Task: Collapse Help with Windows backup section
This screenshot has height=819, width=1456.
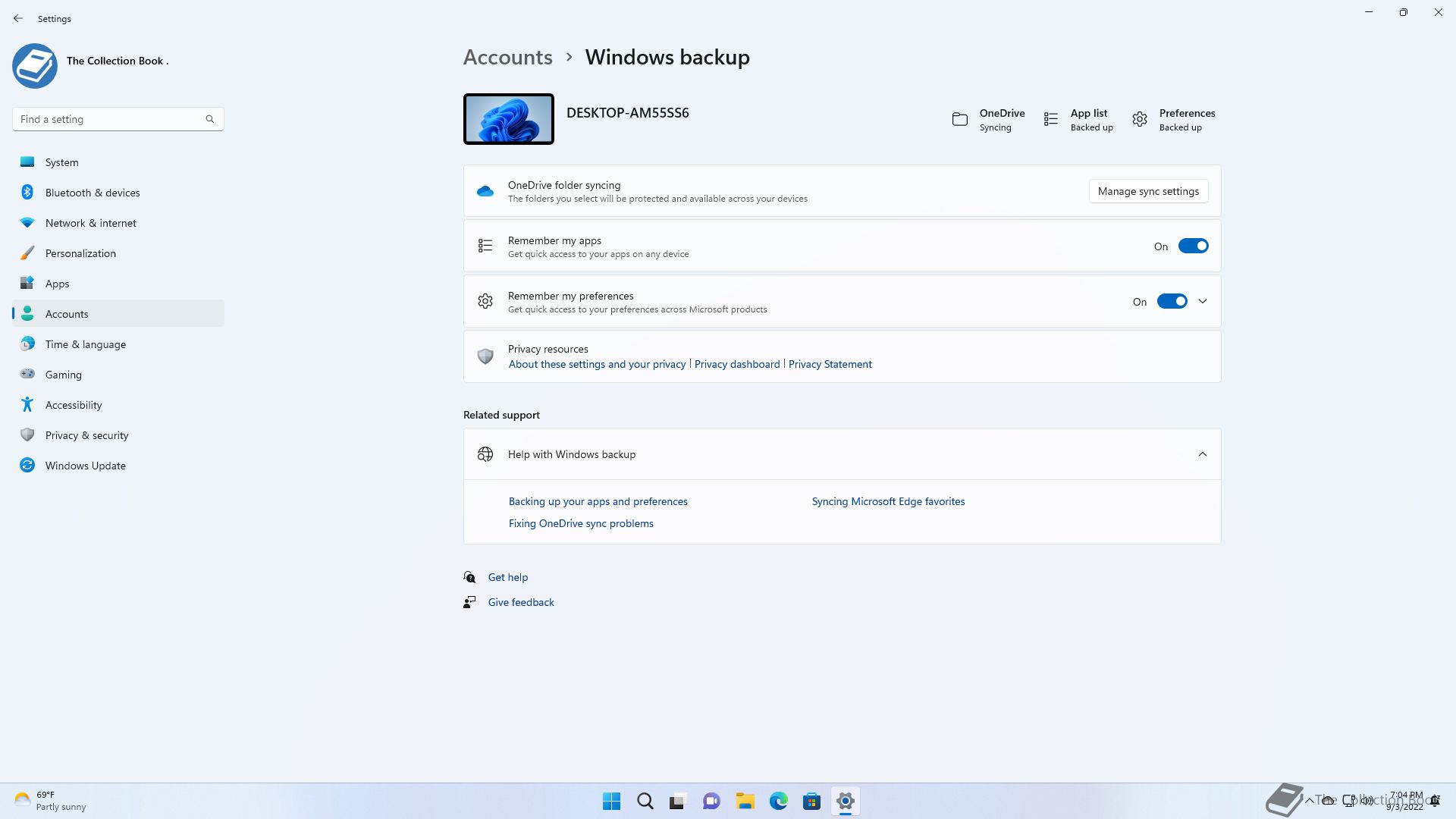Action: [1203, 454]
